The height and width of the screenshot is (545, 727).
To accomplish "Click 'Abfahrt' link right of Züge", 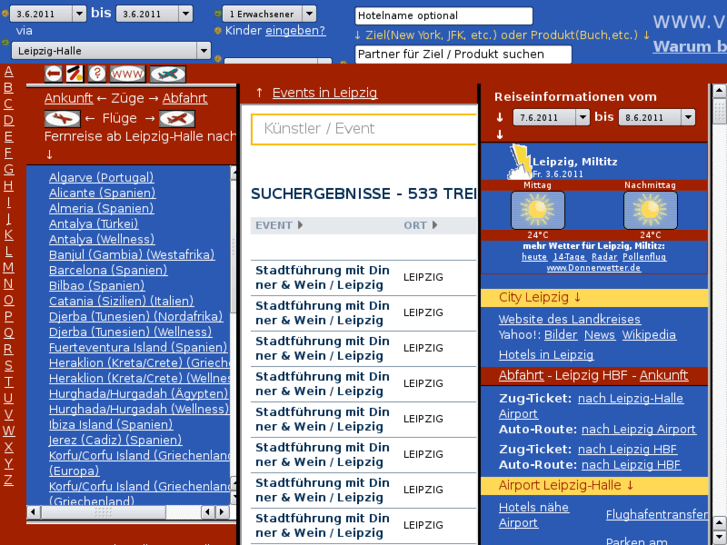I will click(x=185, y=98).
